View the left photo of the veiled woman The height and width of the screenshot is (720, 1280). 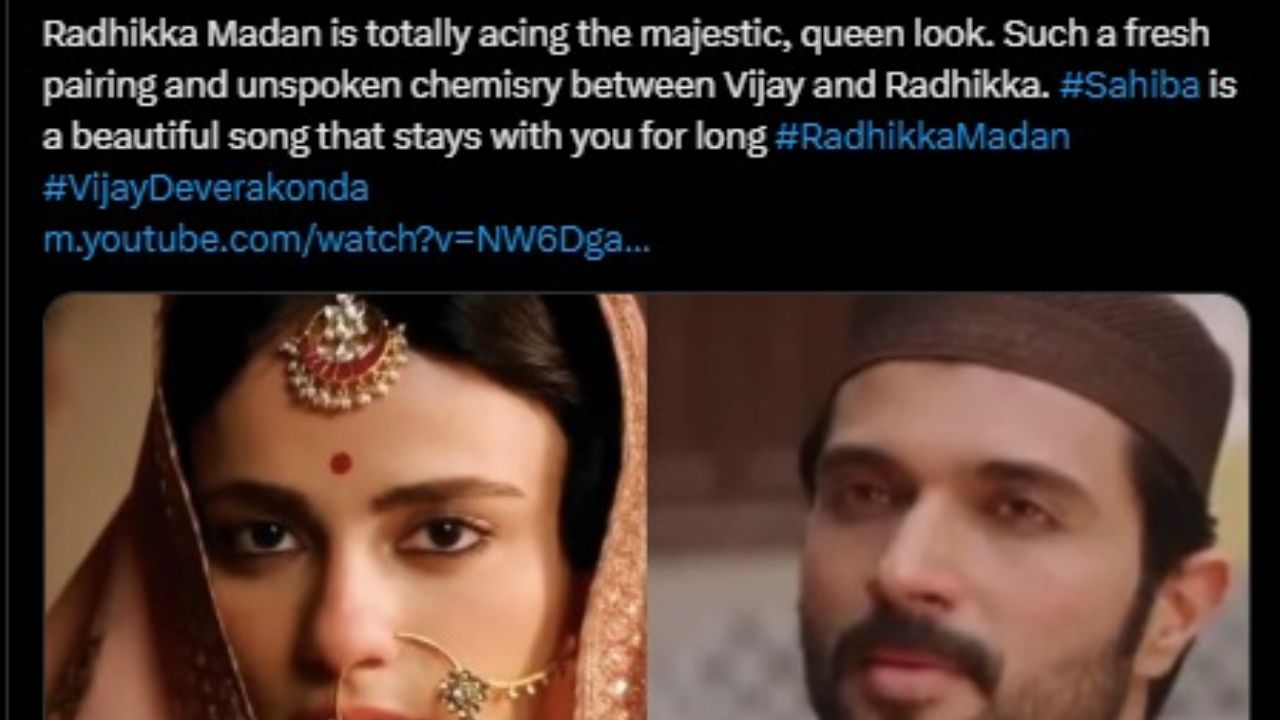(x=345, y=507)
